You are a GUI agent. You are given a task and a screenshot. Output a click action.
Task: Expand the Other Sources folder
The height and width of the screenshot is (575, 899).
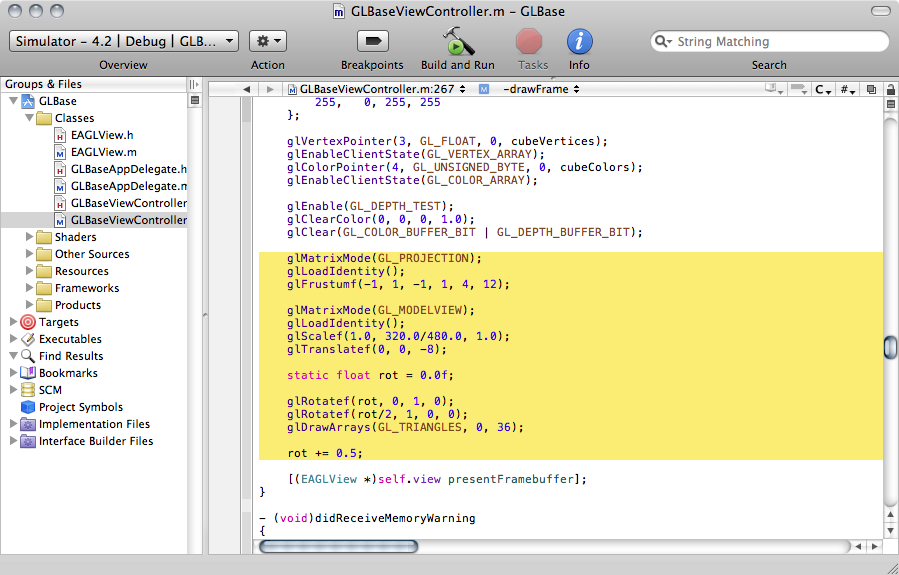pyautogui.click(x=29, y=254)
